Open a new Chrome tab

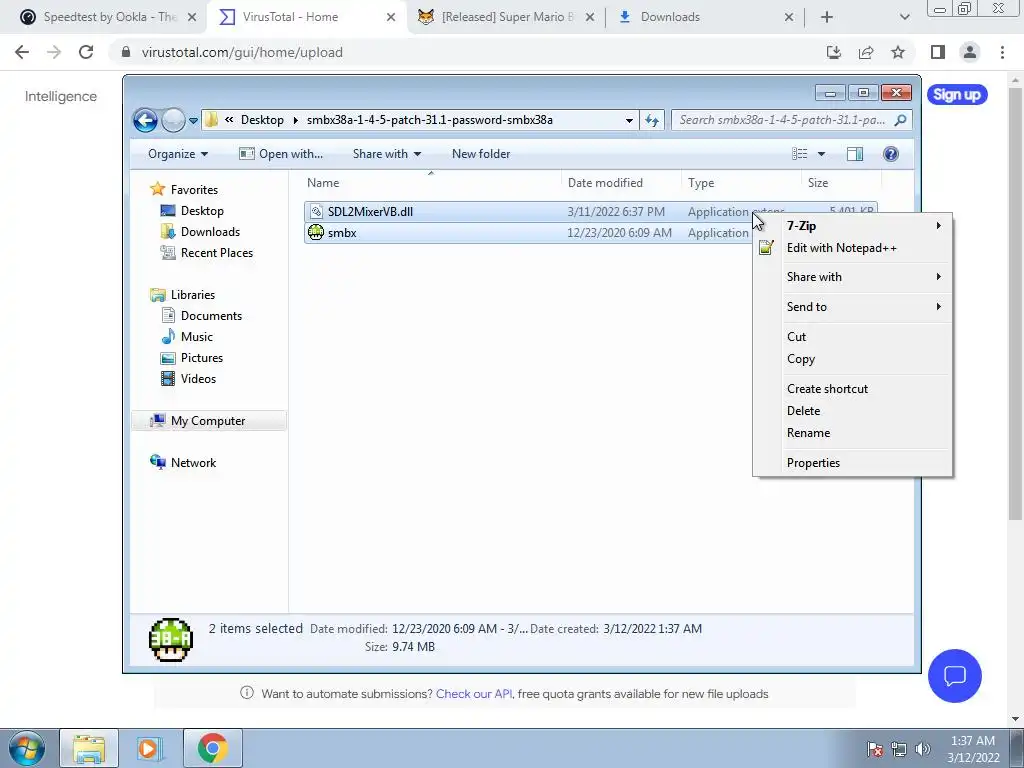pyautogui.click(x=827, y=17)
